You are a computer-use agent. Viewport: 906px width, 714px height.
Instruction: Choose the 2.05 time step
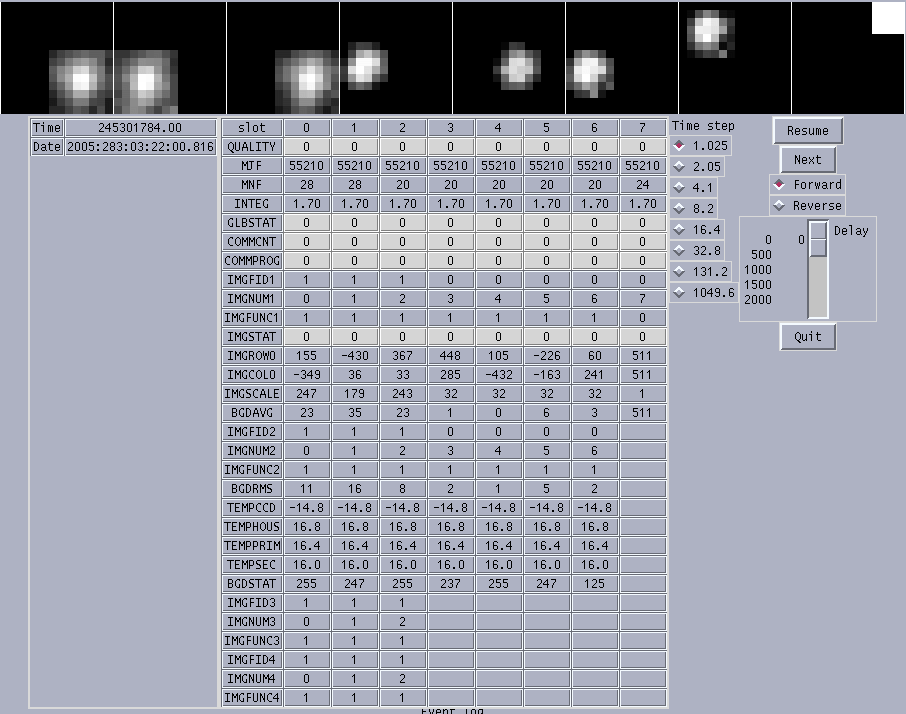coord(698,167)
